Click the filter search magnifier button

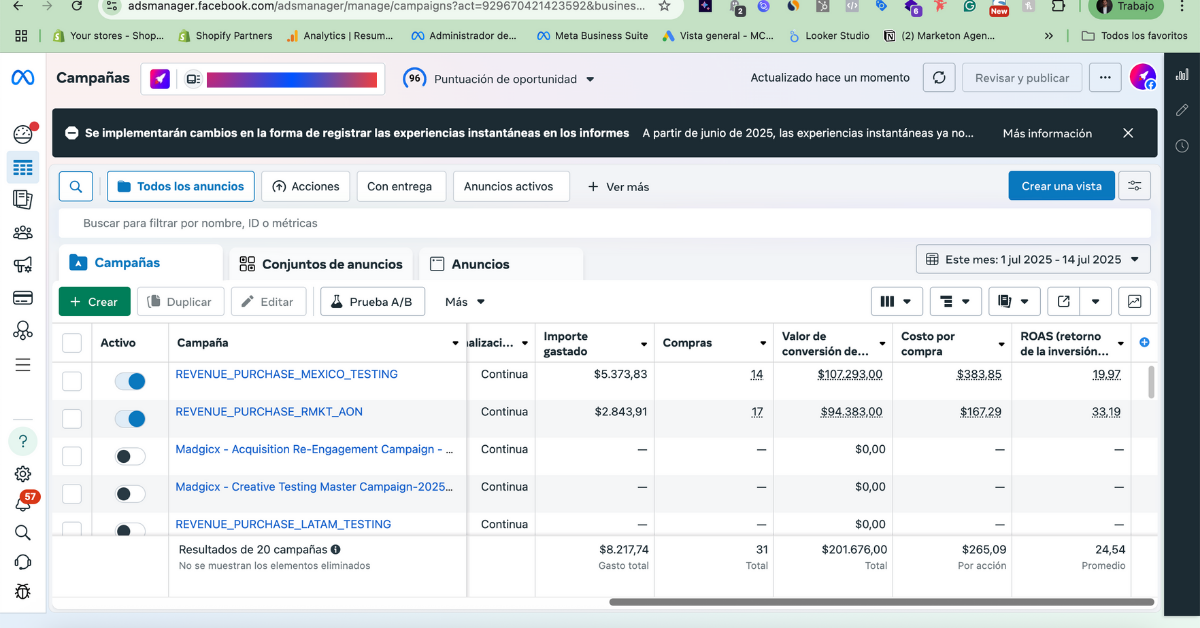click(76, 186)
